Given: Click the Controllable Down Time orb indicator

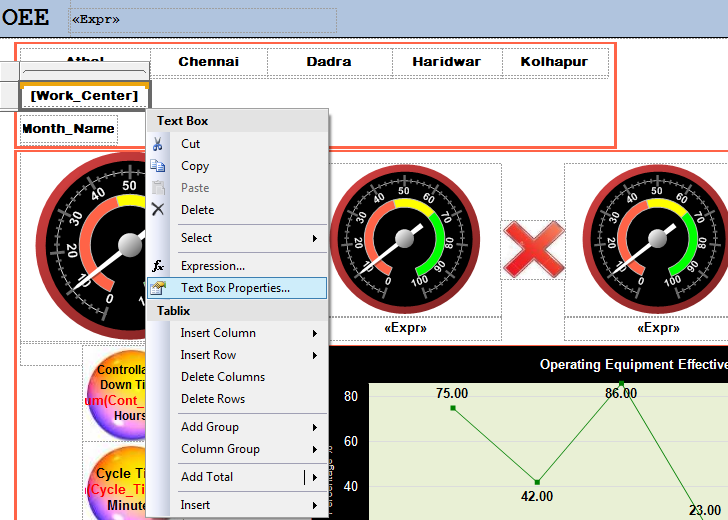Looking at the screenshot, I should (116, 393).
